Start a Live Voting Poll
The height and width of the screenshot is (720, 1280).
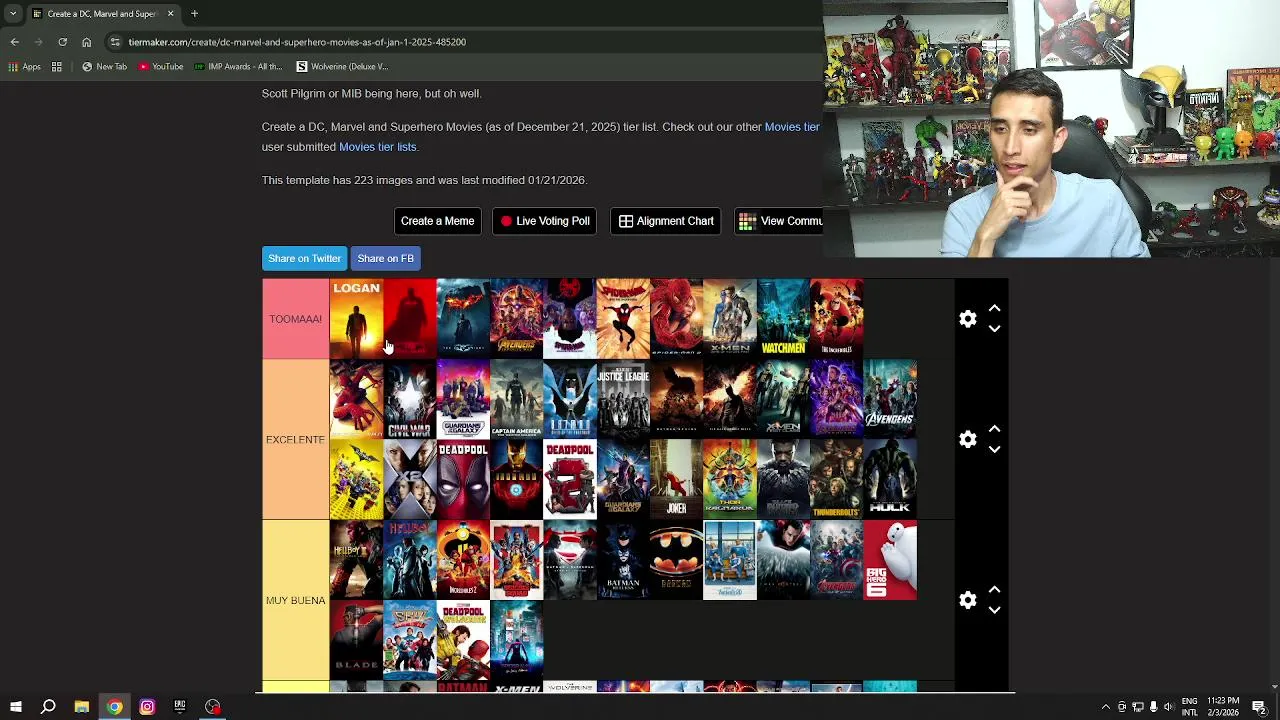(544, 221)
